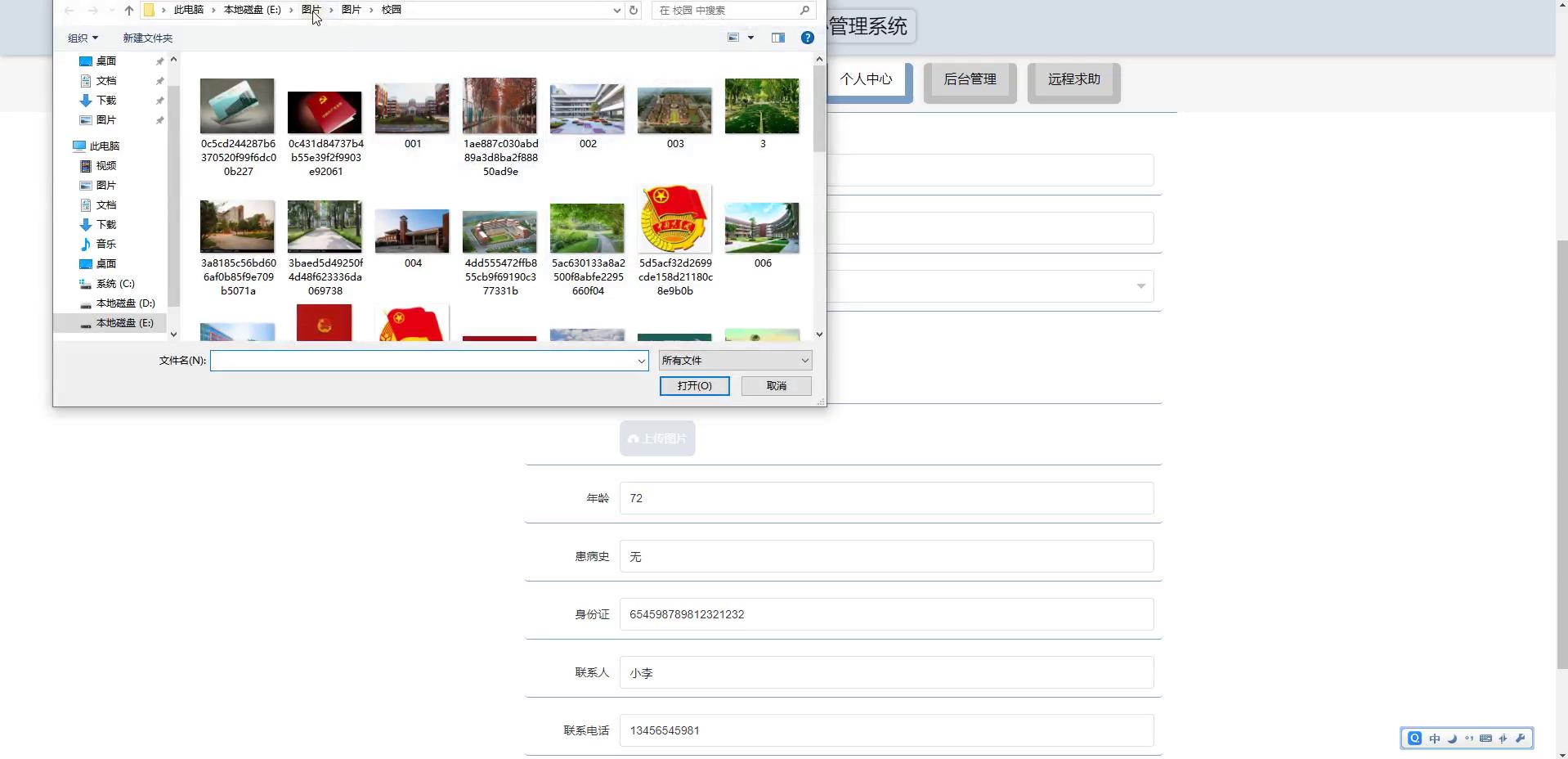1568x759 pixels.
Task: Click file list scrollbar down arrow
Action: (819, 334)
